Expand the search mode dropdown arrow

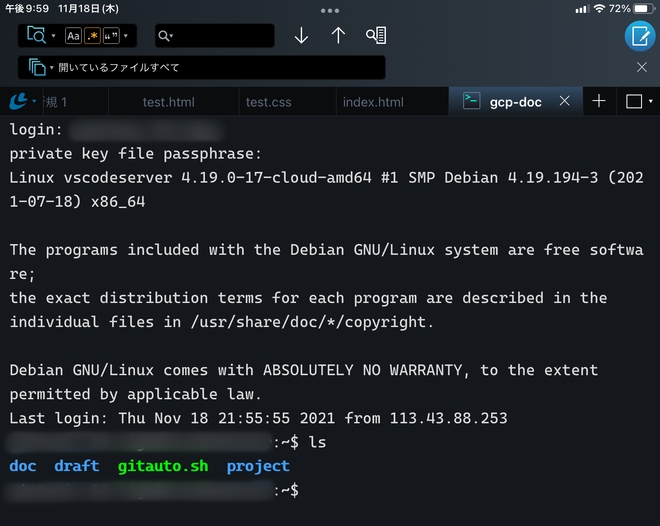pyautogui.click(x=53, y=36)
